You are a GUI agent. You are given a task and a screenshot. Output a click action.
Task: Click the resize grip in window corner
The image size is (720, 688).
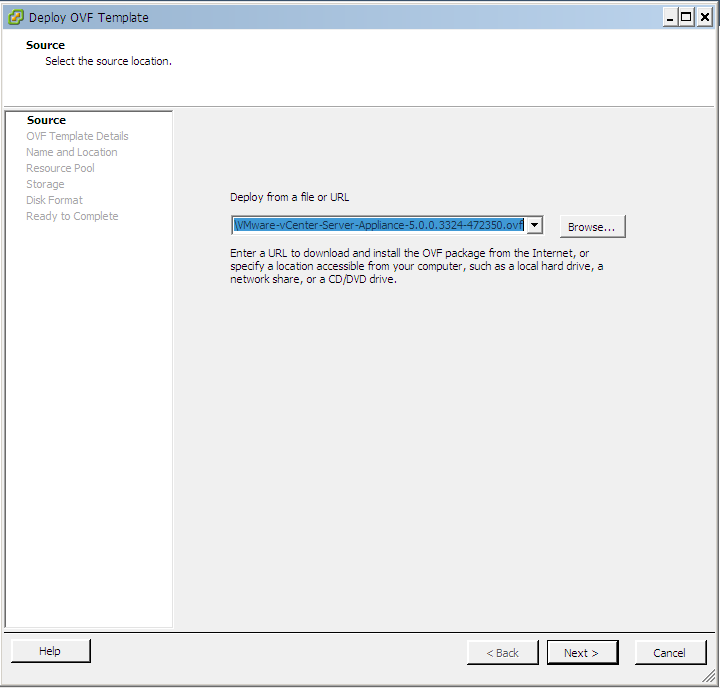pyautogui.click(x=709, y=676)
